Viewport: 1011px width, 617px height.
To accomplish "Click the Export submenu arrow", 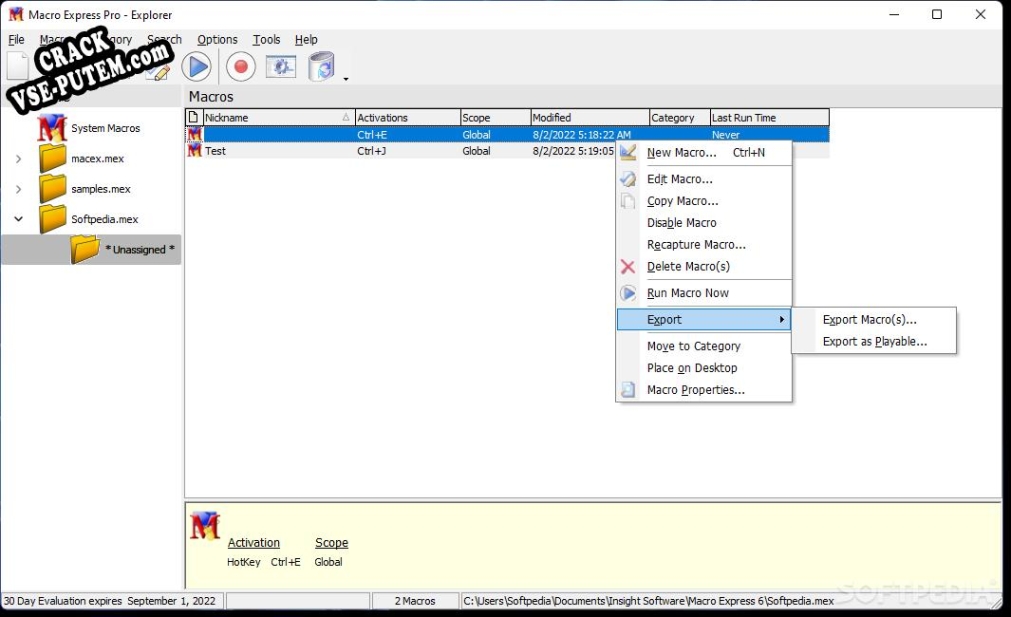I will (781, 320).
